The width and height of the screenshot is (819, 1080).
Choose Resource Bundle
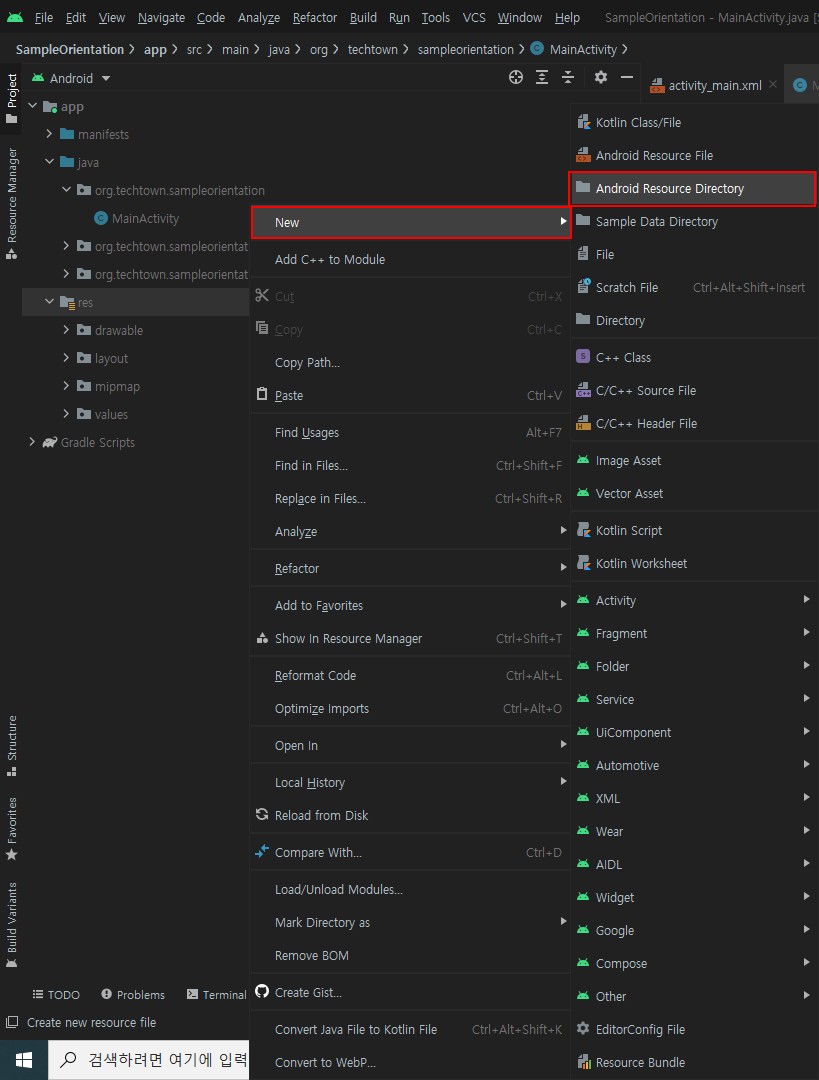(x=694, y=1063)
